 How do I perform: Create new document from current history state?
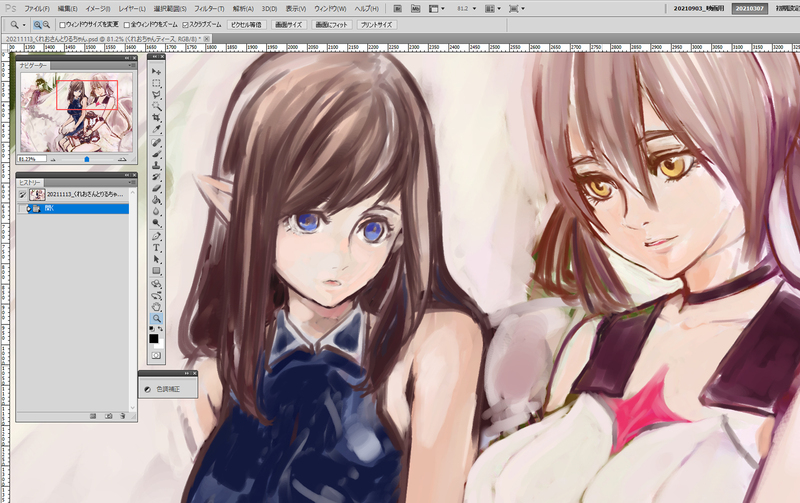click(x=93, y=416)
